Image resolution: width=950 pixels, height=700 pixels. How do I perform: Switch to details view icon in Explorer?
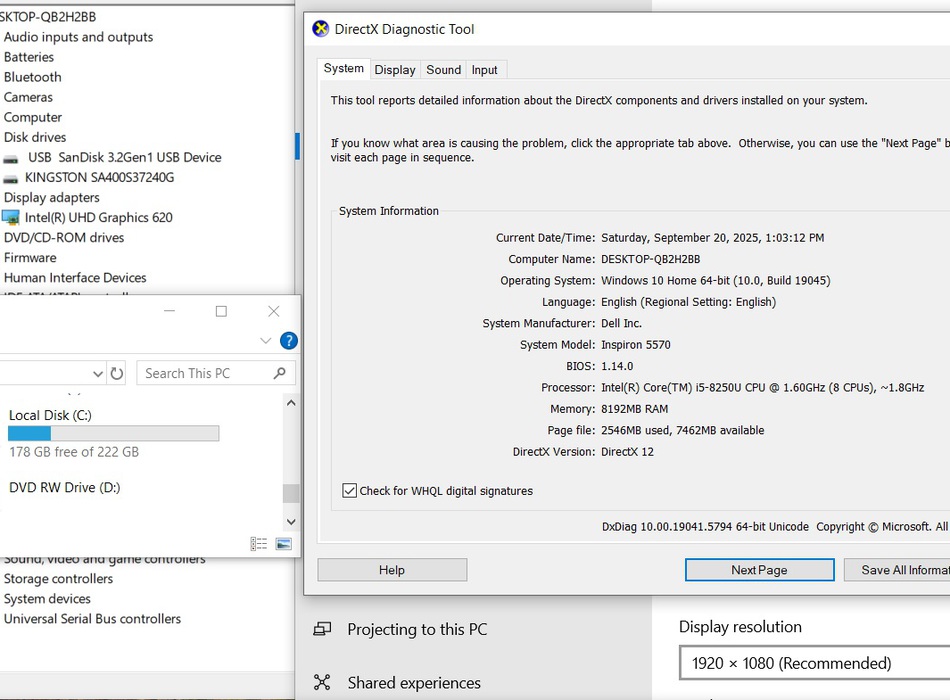(x=259, y=544)
